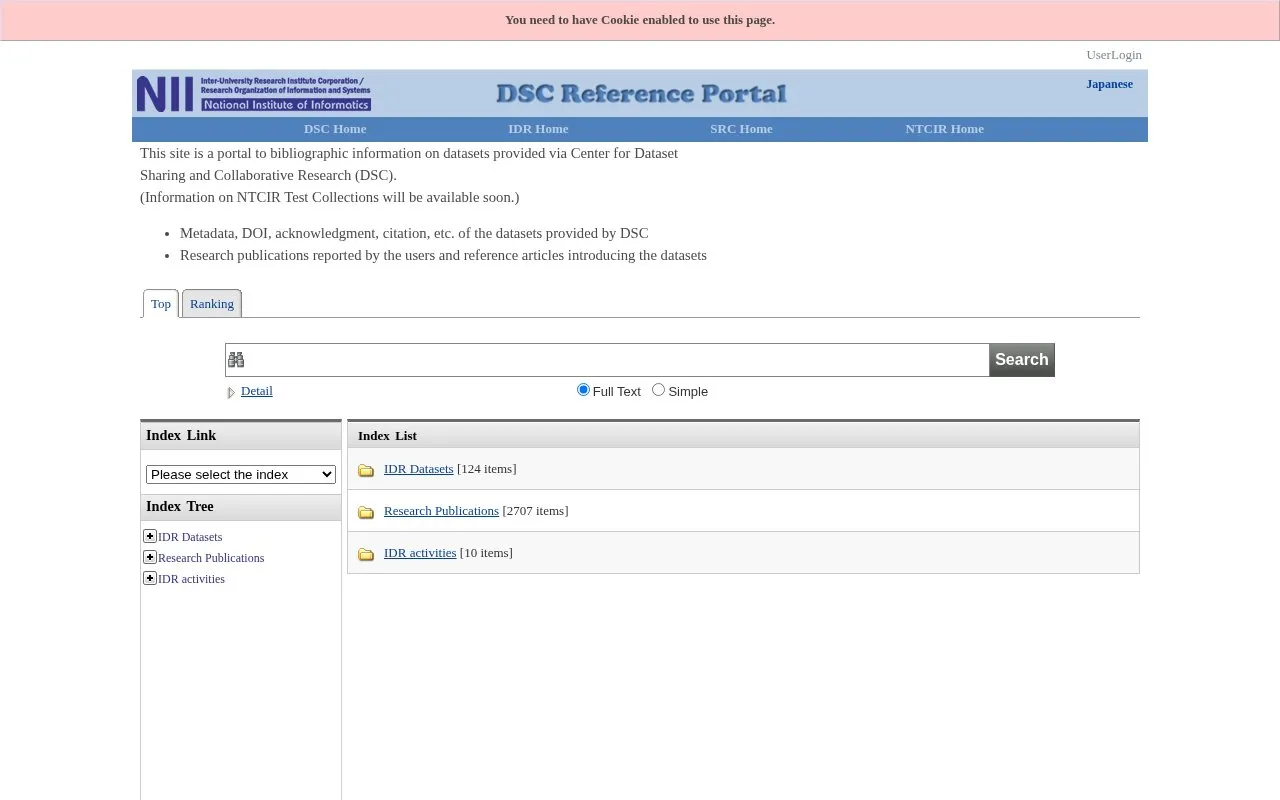Click the '[2707 items]' count text
Viewport: 1280px width, 800px height.
(x=535, y=511)
